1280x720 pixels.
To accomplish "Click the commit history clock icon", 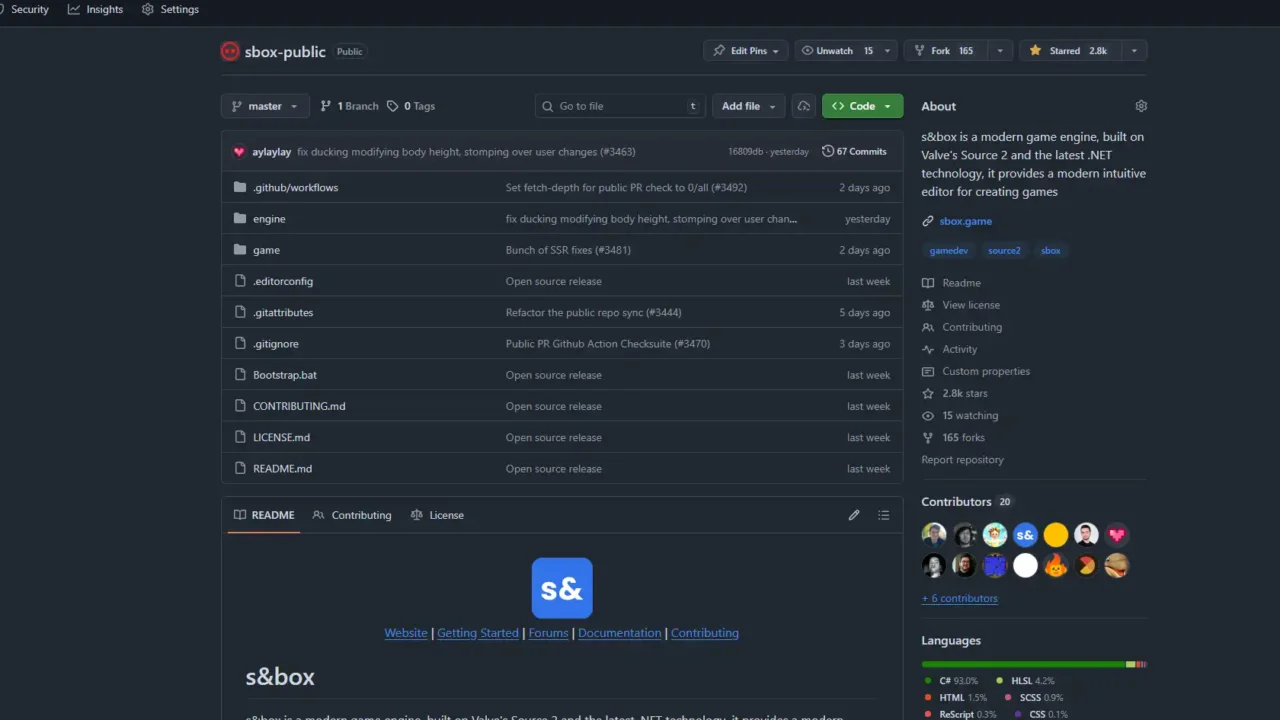I will 829,150.
